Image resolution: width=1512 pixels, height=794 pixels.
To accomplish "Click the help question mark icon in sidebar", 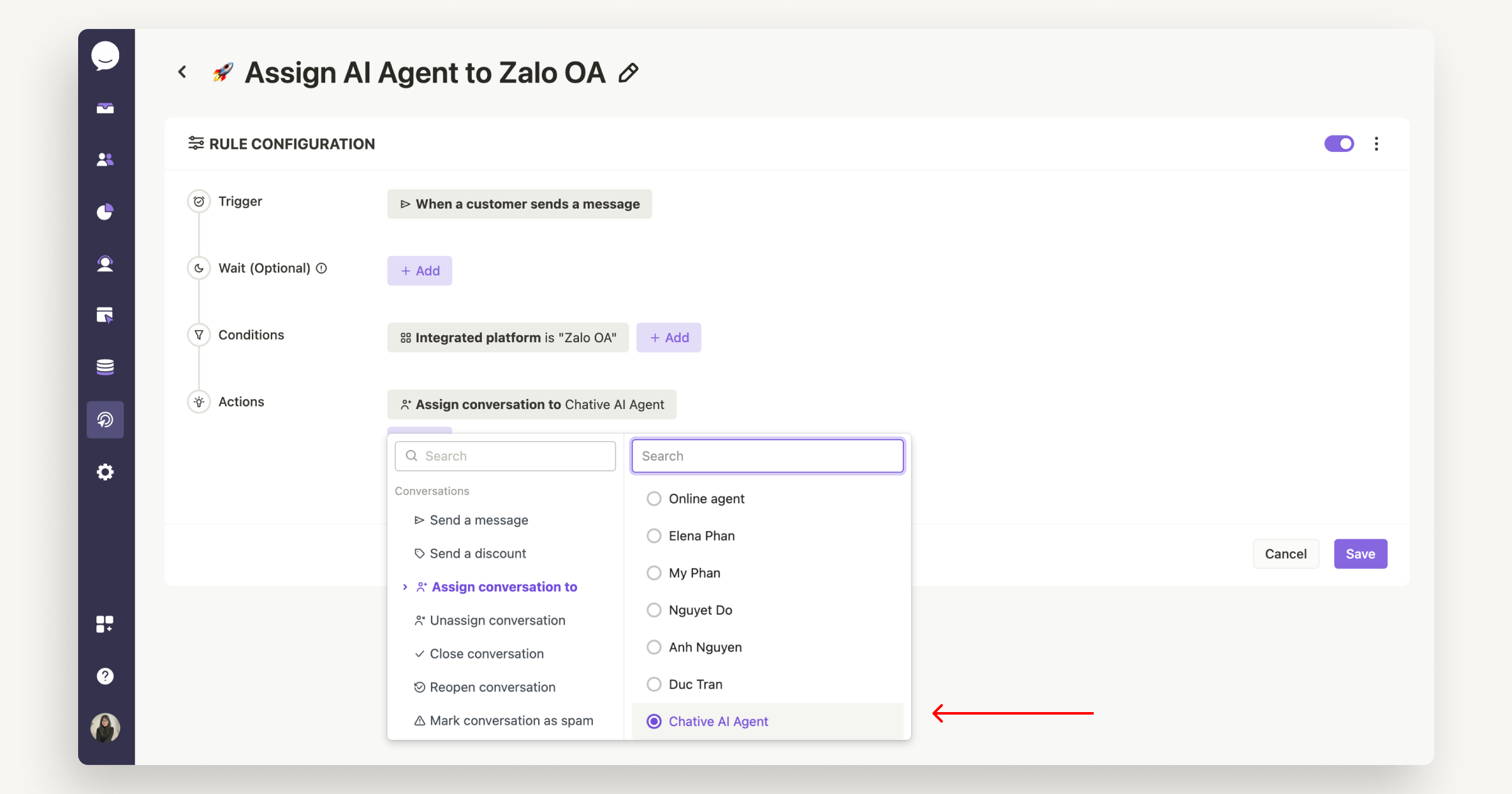I will (105, 673).
